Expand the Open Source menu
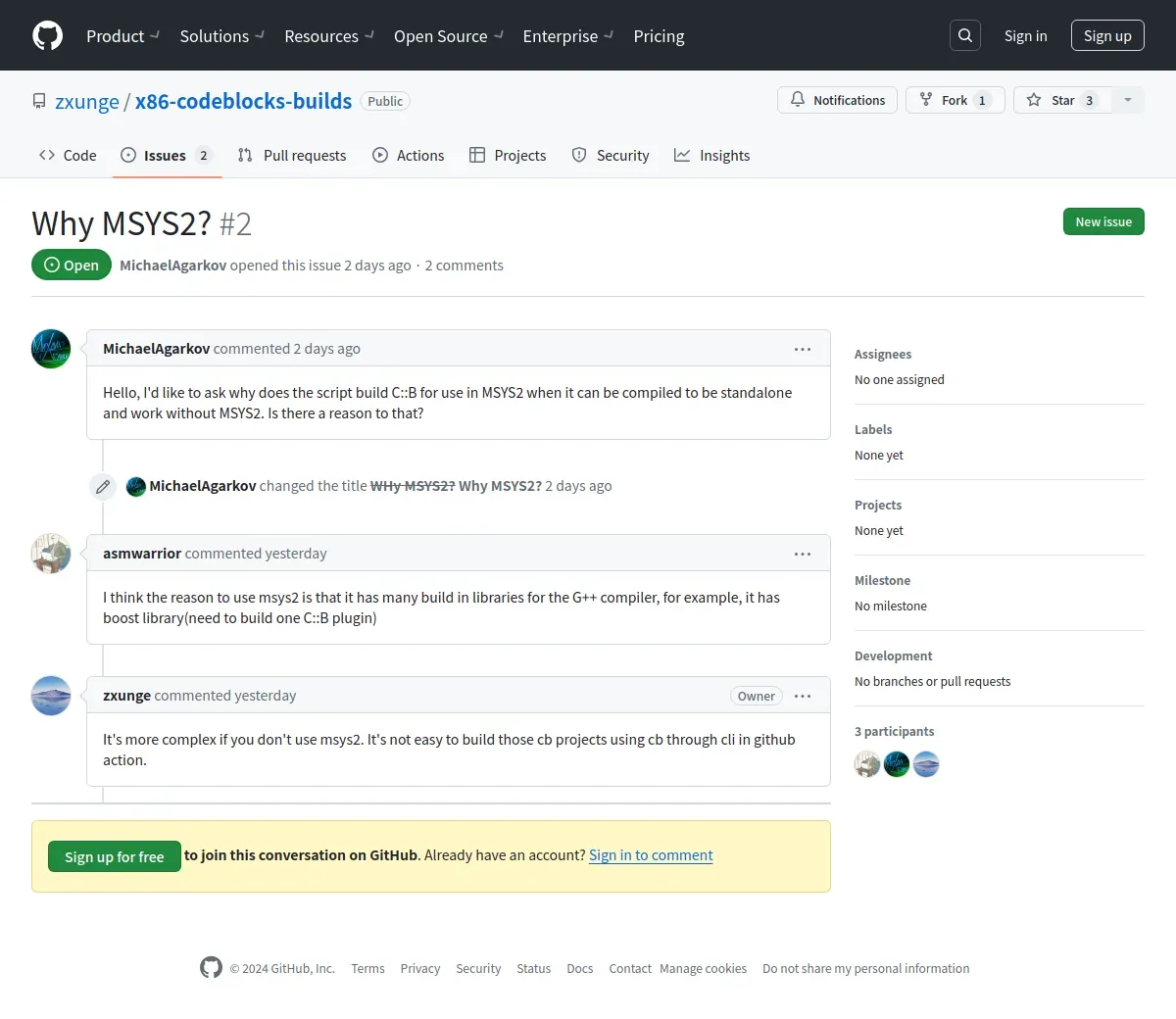The height and width of the screenshot is (1019, 1176). (x=449, y=36)
